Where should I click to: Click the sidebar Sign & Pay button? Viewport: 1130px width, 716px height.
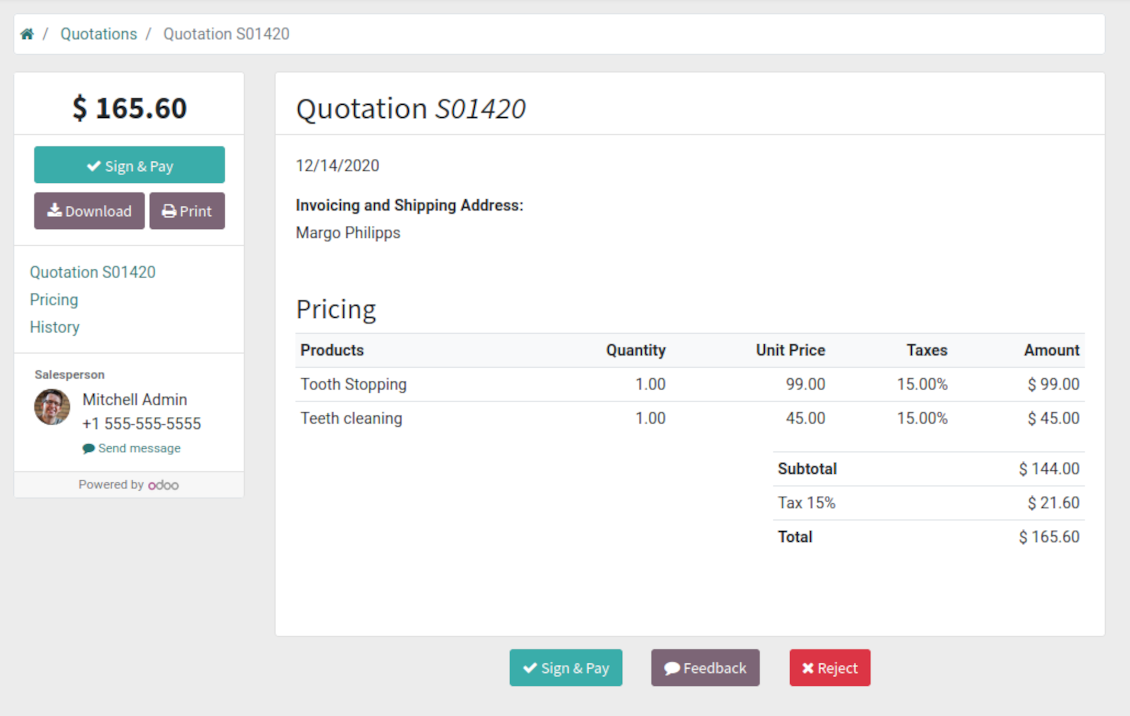(x=129, y=166)
